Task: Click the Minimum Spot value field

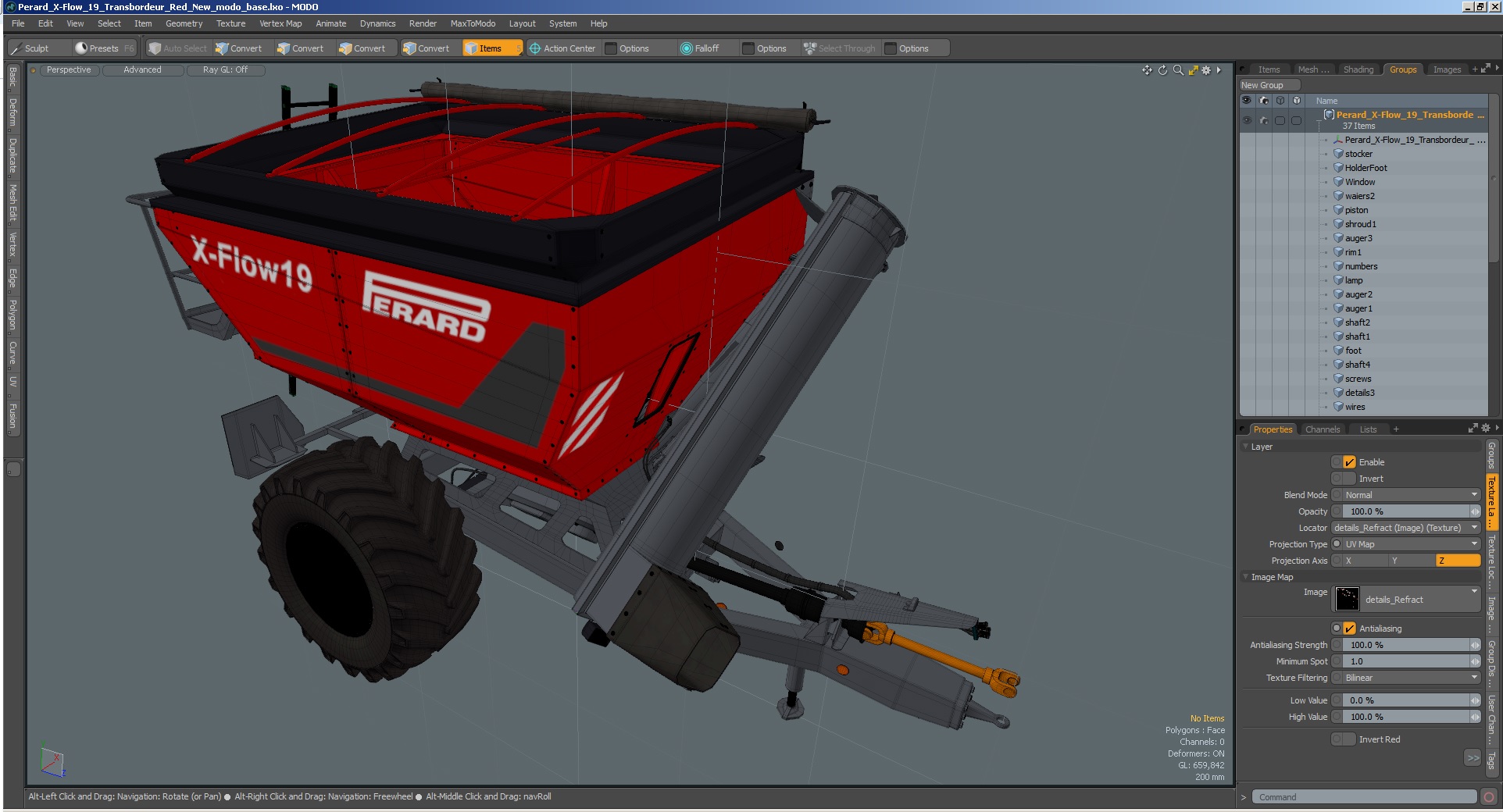Action: coord(1412,661)
